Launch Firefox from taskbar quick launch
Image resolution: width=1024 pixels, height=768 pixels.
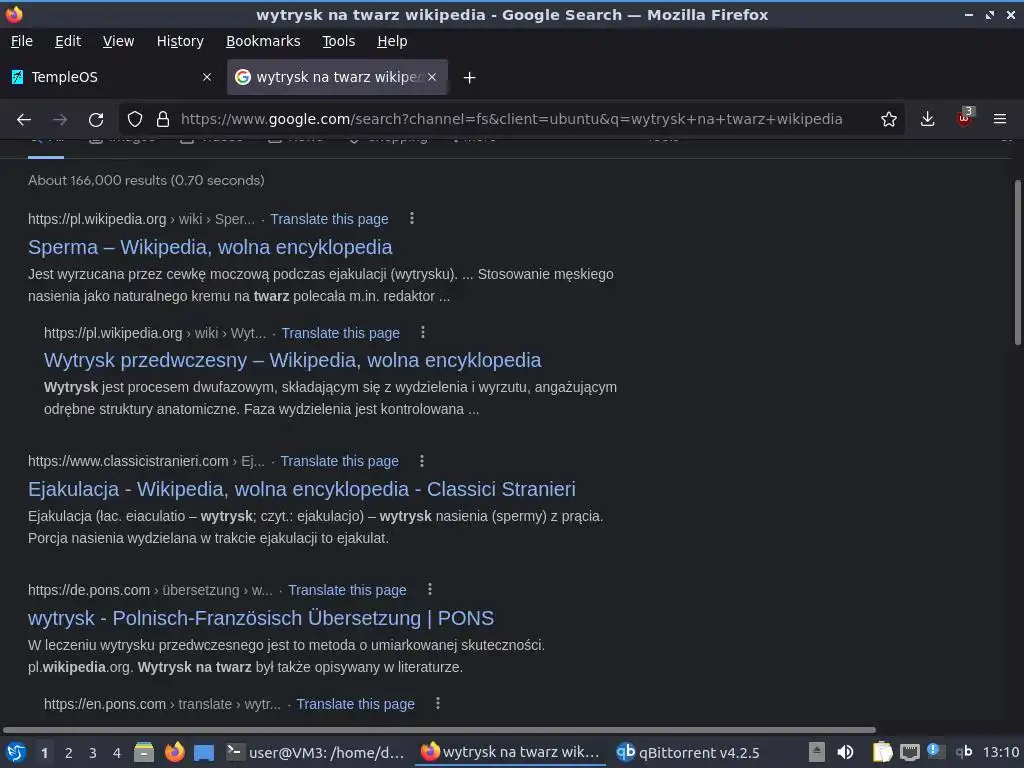174,752
